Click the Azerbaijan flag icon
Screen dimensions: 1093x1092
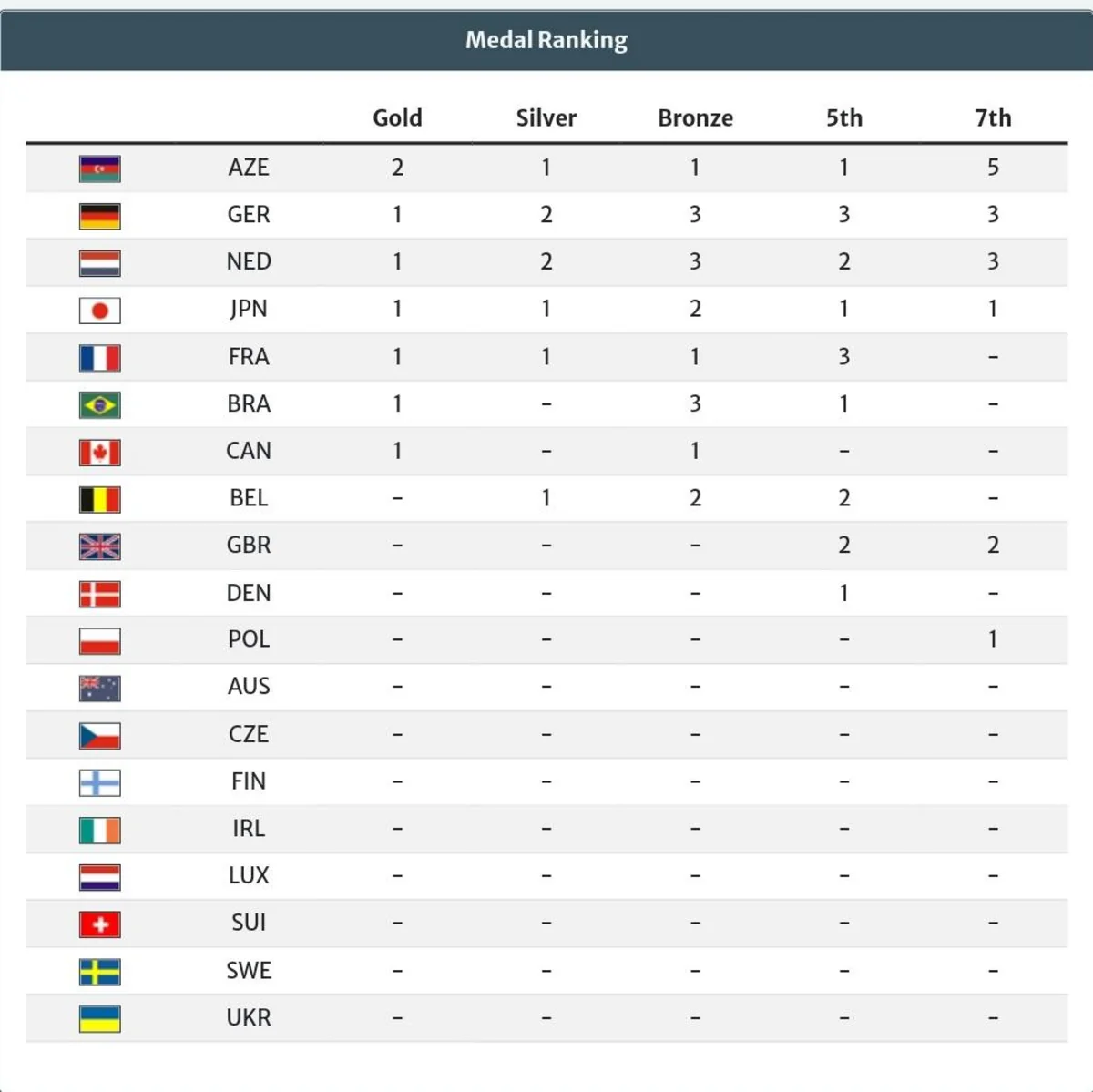tap(100, 168)
